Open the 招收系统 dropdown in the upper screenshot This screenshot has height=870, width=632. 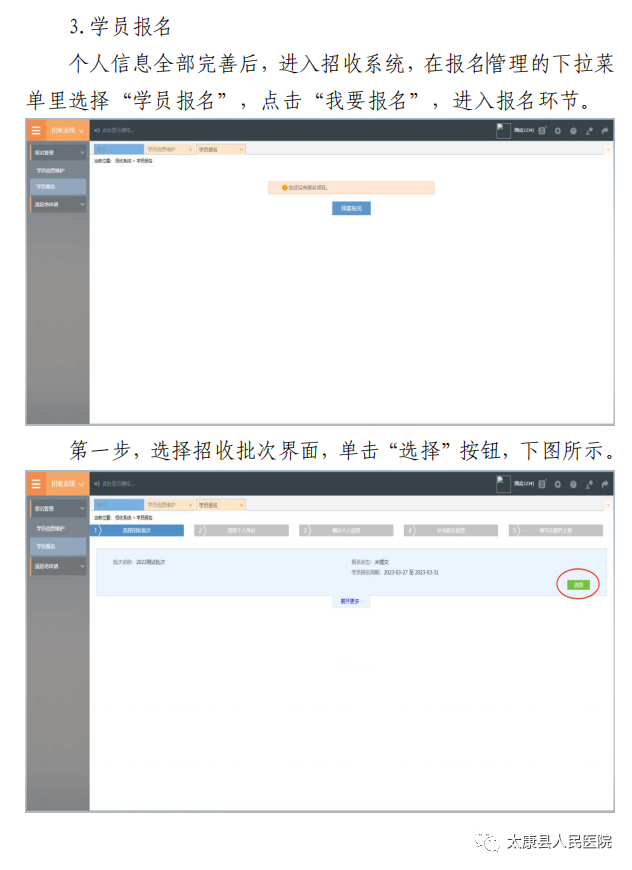point(68,130)
